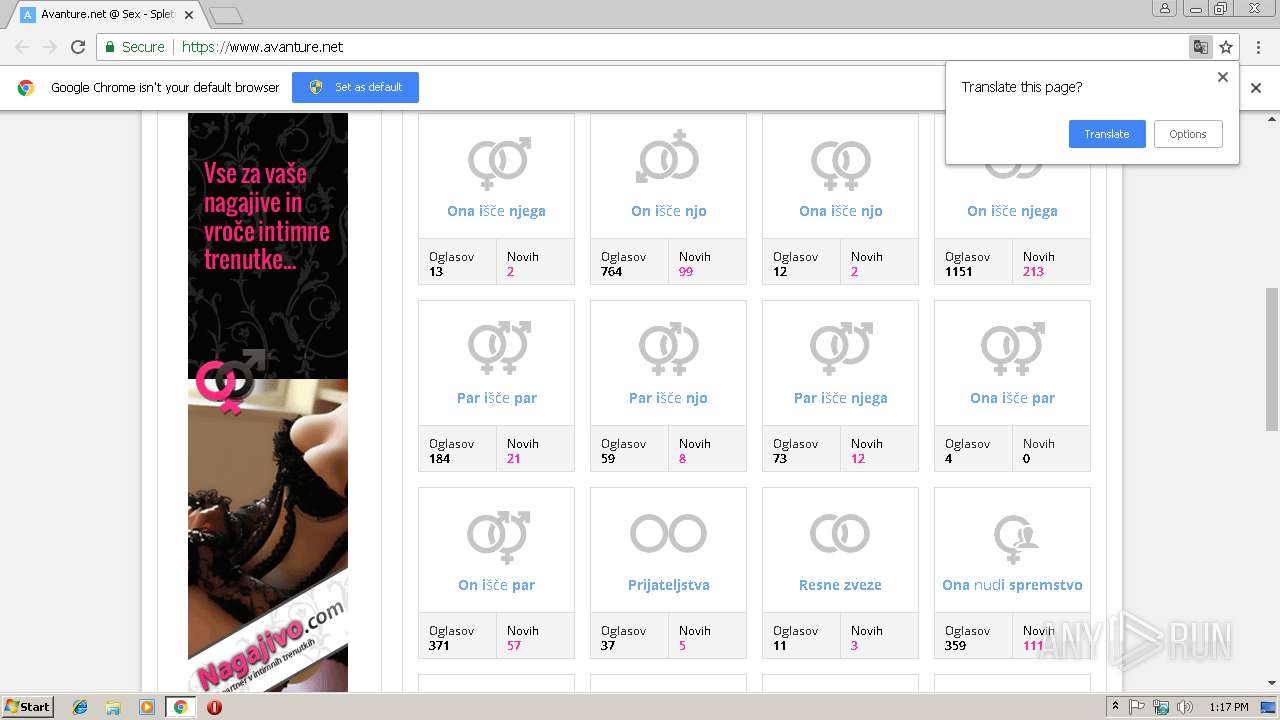Image resolution: width=1280 pixels, height=720 pixels.
Task: Click the red security taskbar icon
Action: coord(214,707)
